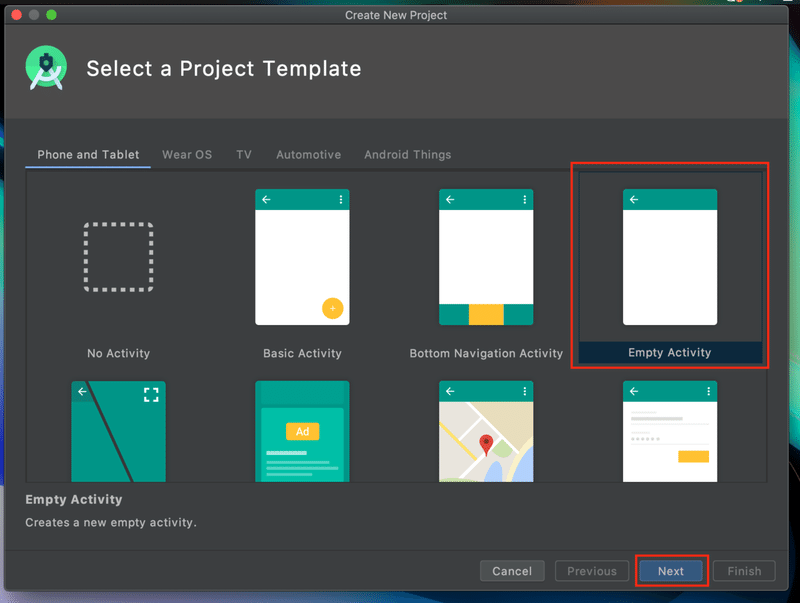Click the red map pin icon
Screen dimensions: 800x603
(x=486, y=445)
